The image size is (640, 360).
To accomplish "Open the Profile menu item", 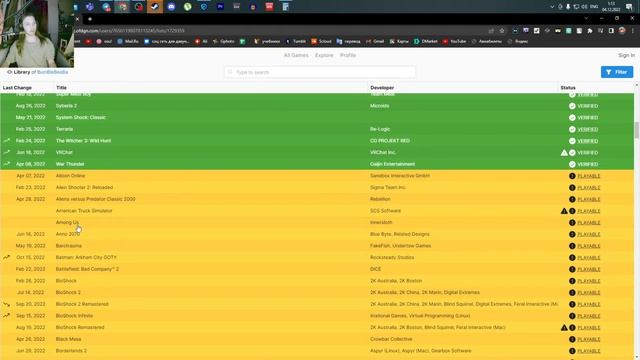I will coord(348,55).
